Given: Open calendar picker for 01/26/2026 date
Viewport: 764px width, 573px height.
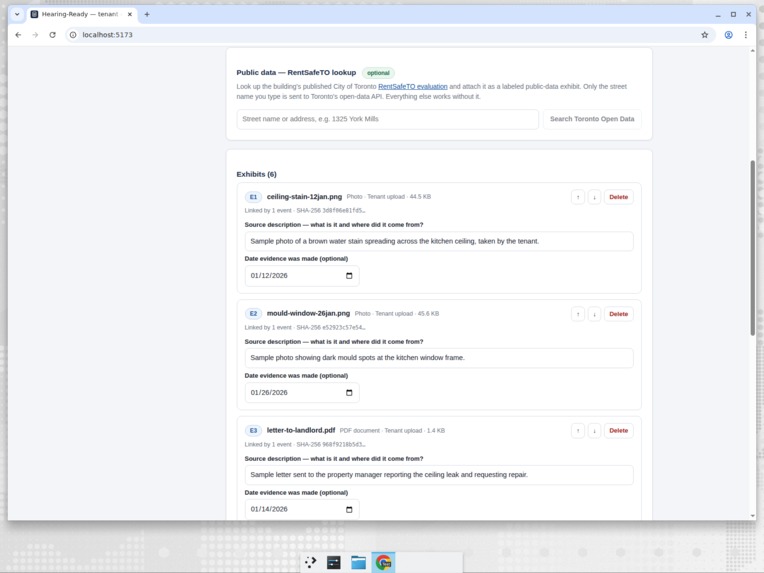Looking at the screenshot, I should pos(349,393).
